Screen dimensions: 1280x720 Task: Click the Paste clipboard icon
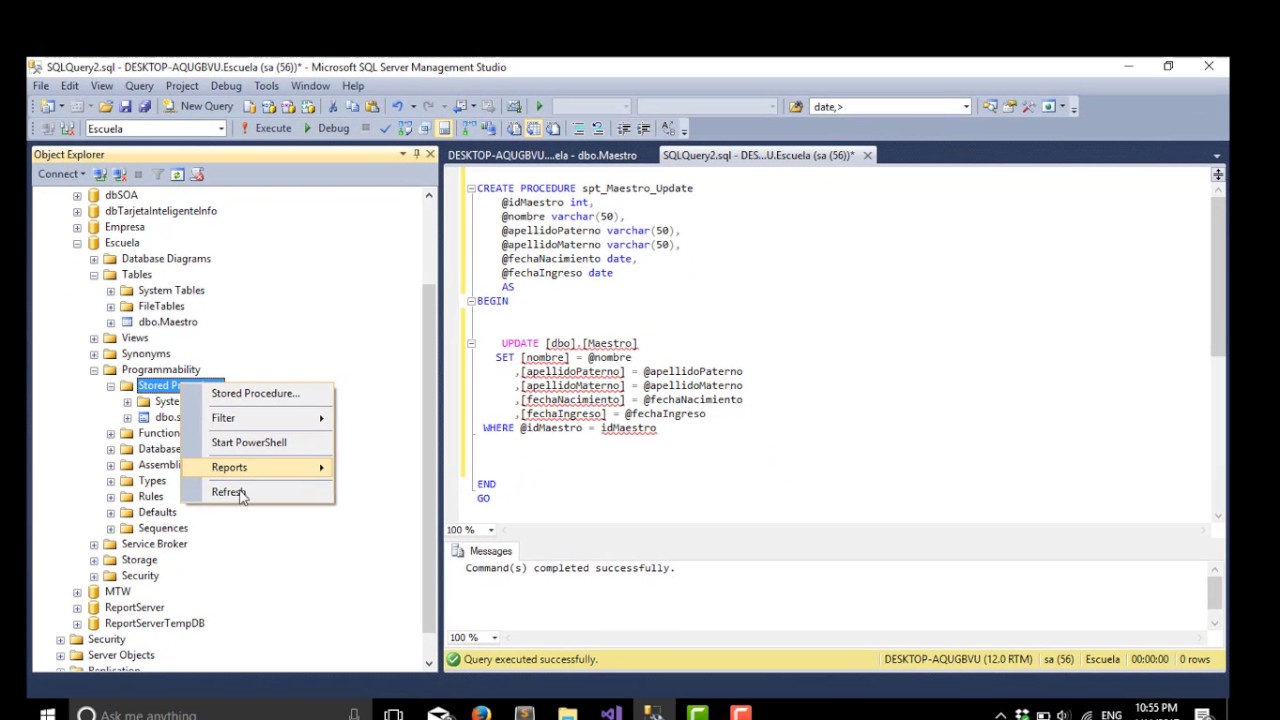tap(372, 106)
